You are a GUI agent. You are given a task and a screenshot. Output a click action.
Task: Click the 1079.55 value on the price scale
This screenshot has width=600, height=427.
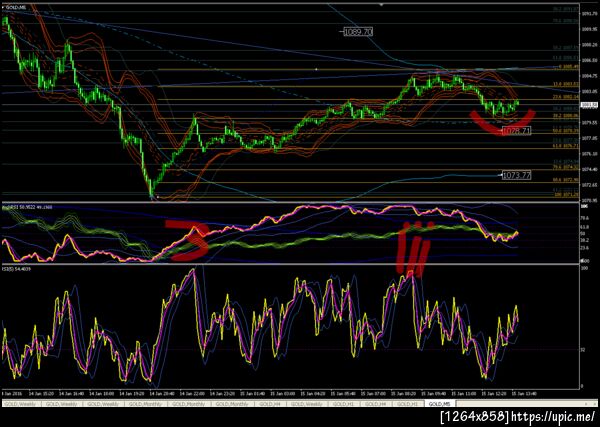[590, 122]
